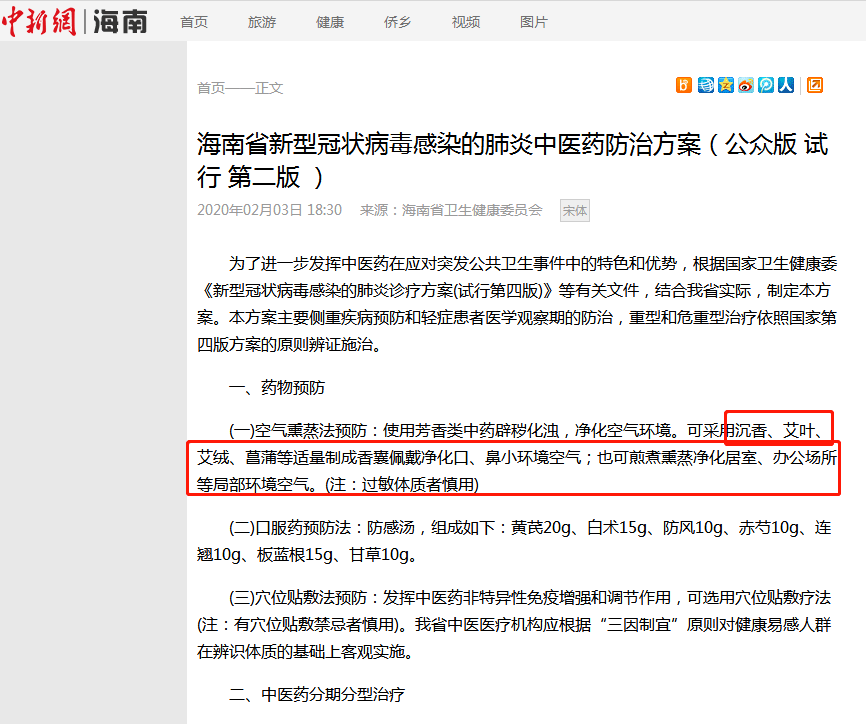Open more share options via the orange arrow icon

tap(815, 85)
